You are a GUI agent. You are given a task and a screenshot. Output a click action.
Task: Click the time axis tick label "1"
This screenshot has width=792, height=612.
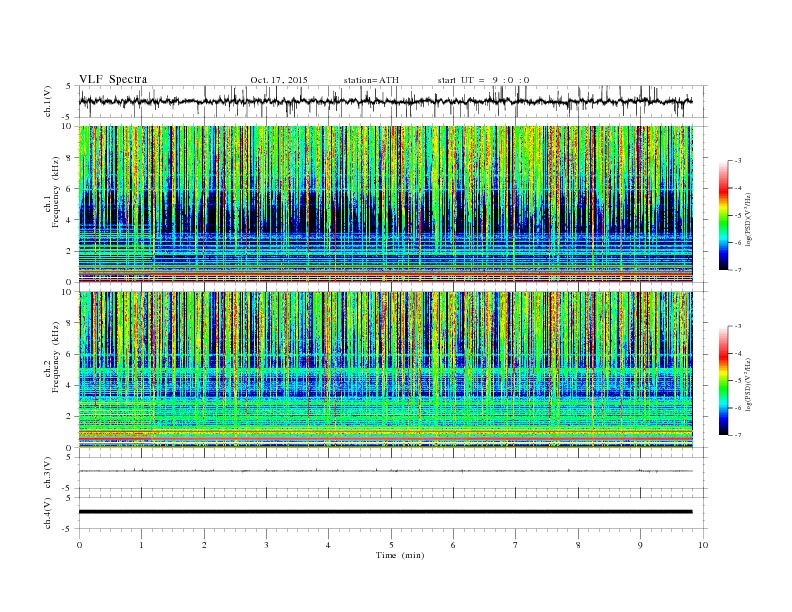[141, 545]
